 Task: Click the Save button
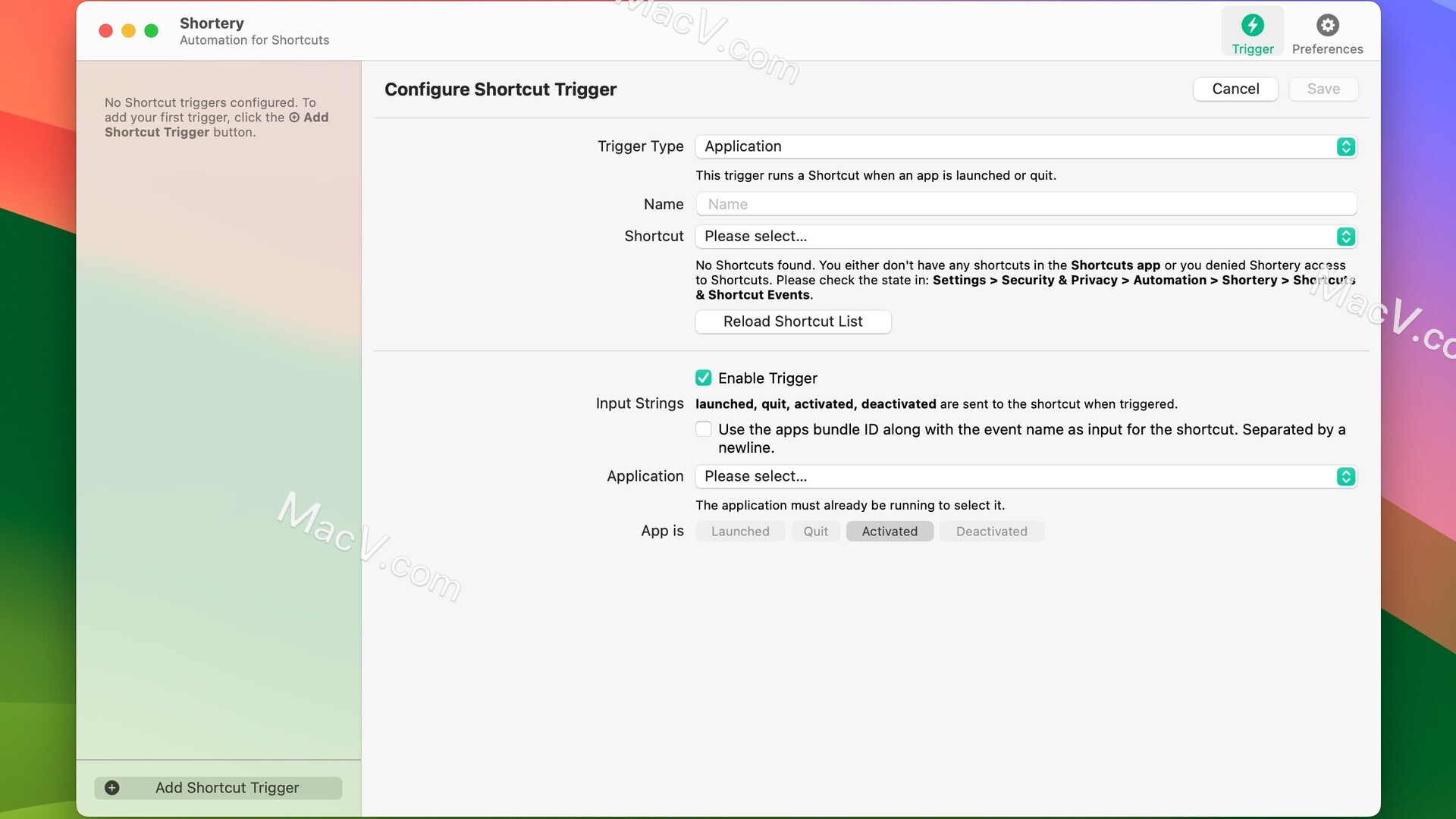point(1323,89)
